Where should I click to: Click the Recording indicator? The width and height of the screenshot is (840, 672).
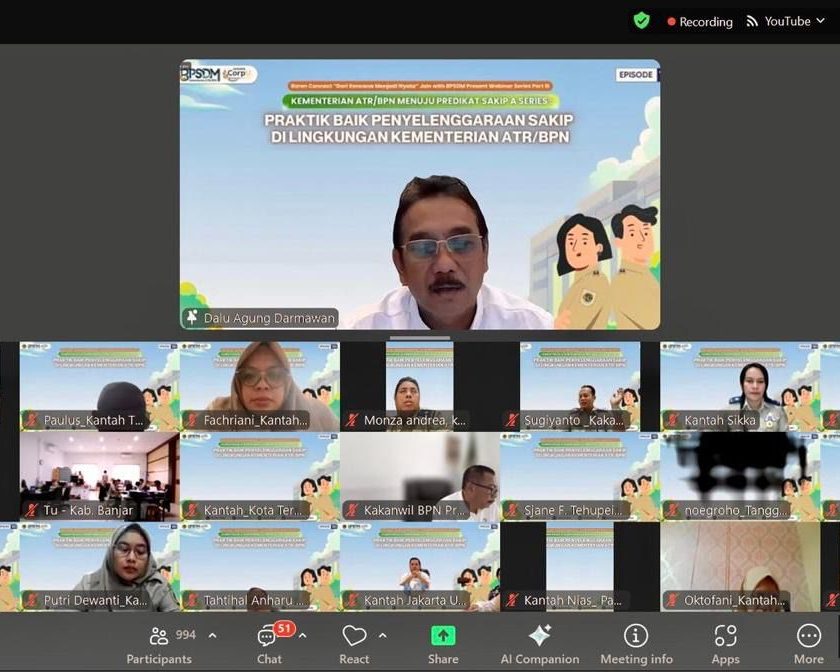699,21
